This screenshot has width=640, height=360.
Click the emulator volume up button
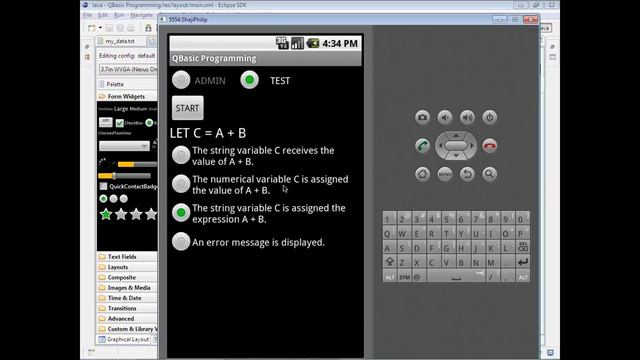coord(467,118)
